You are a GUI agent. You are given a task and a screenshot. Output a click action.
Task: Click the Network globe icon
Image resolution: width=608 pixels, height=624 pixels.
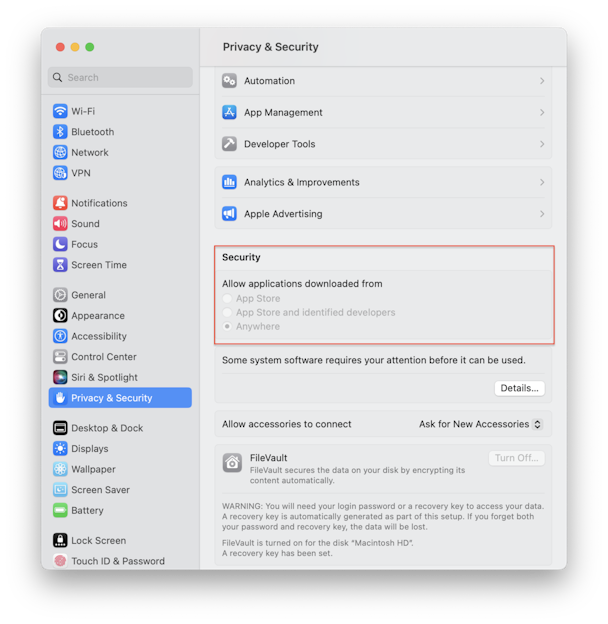click(60, 152)
